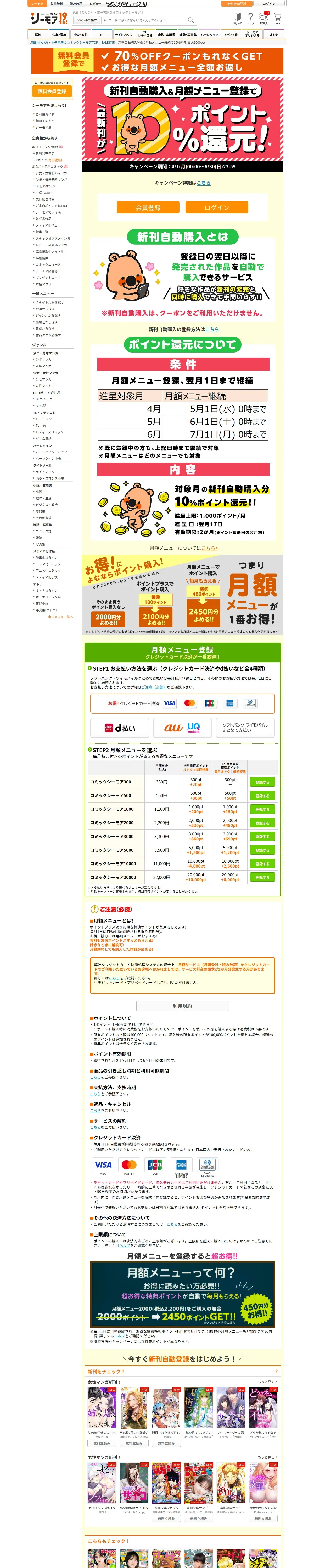The image size is (314, 1568).
Task: Open the 総合 category tab
Action: [38, 35]
